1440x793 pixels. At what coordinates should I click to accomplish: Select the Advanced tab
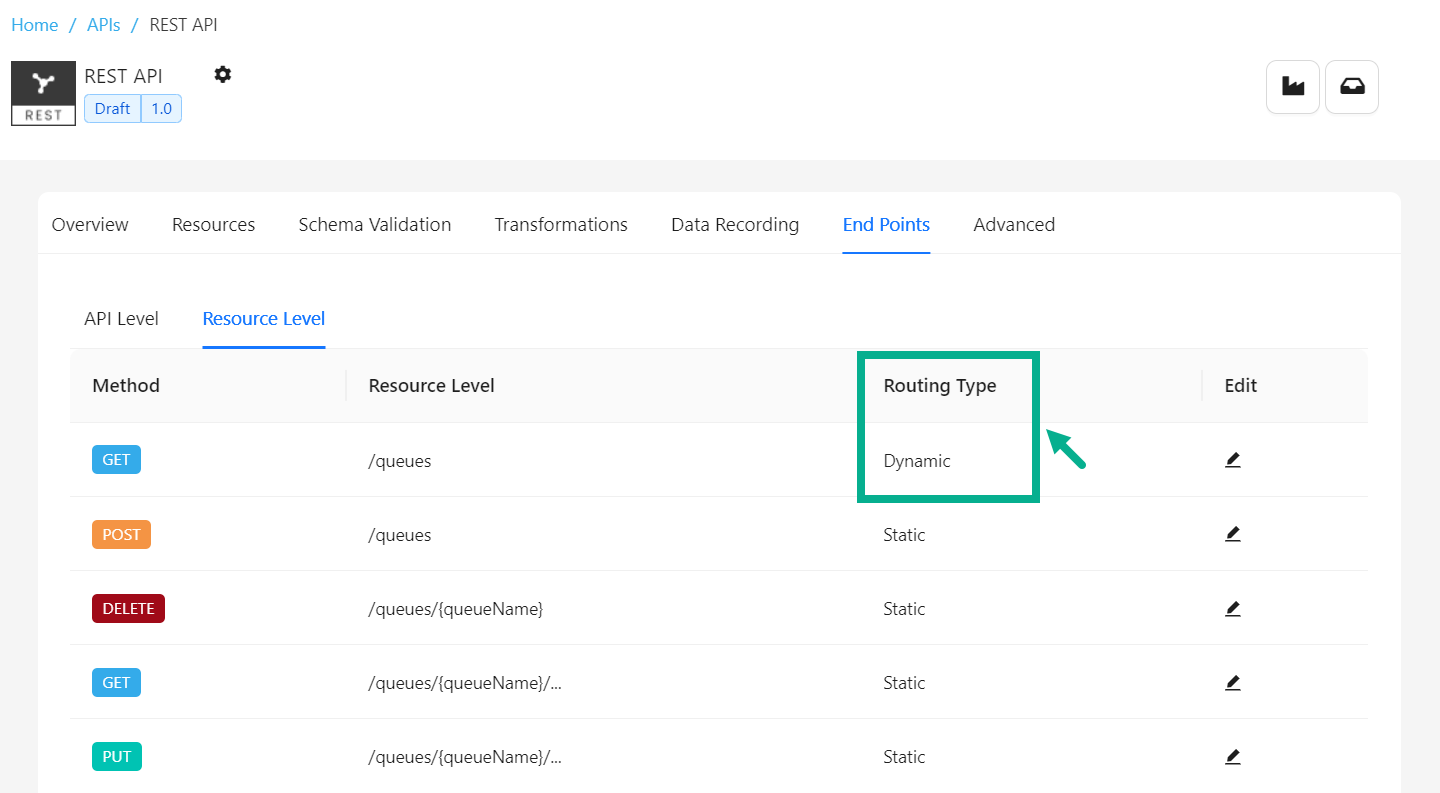pyautogui.click(x=1014, y=224)
